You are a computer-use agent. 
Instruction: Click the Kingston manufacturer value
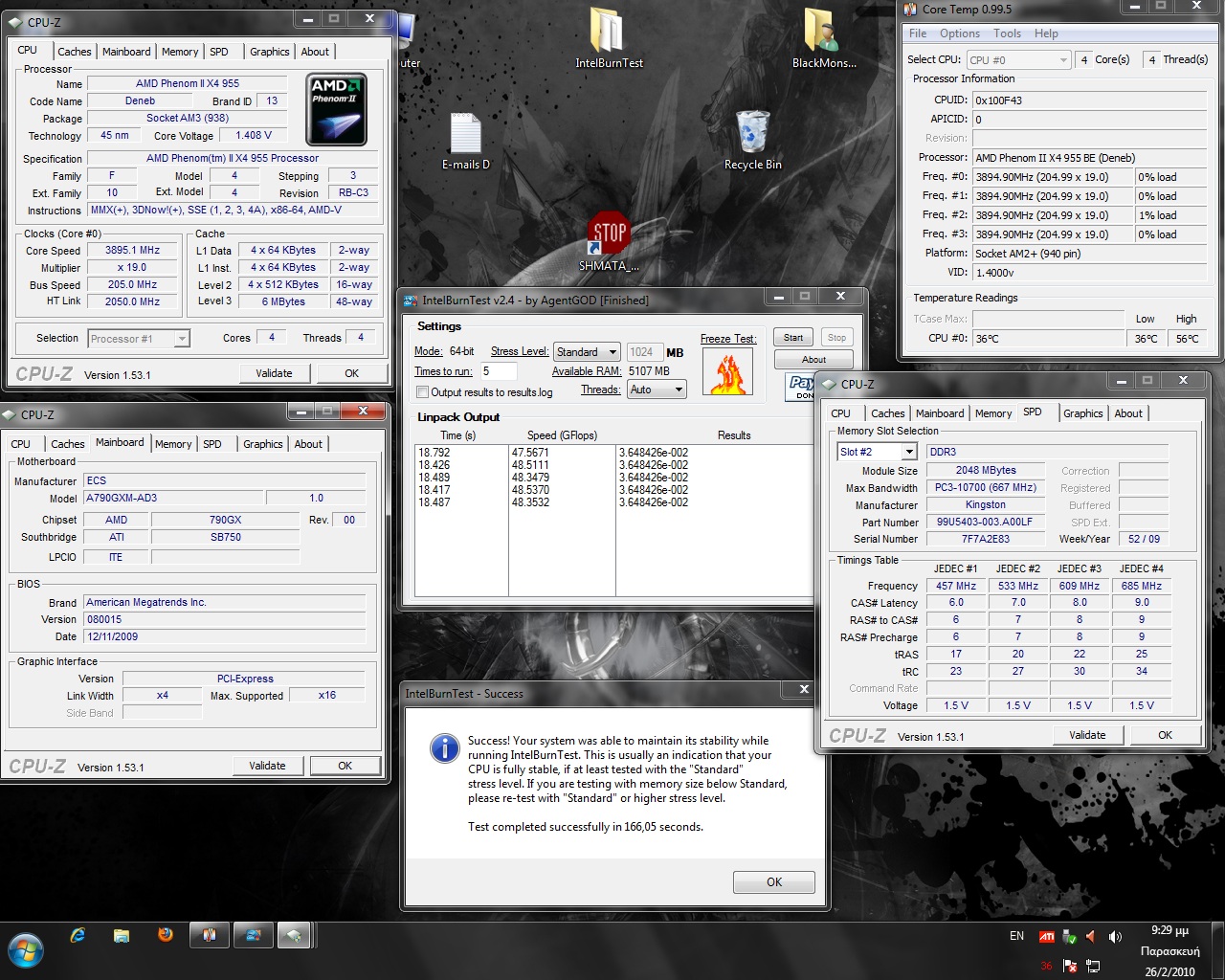[x=985, y=505]
